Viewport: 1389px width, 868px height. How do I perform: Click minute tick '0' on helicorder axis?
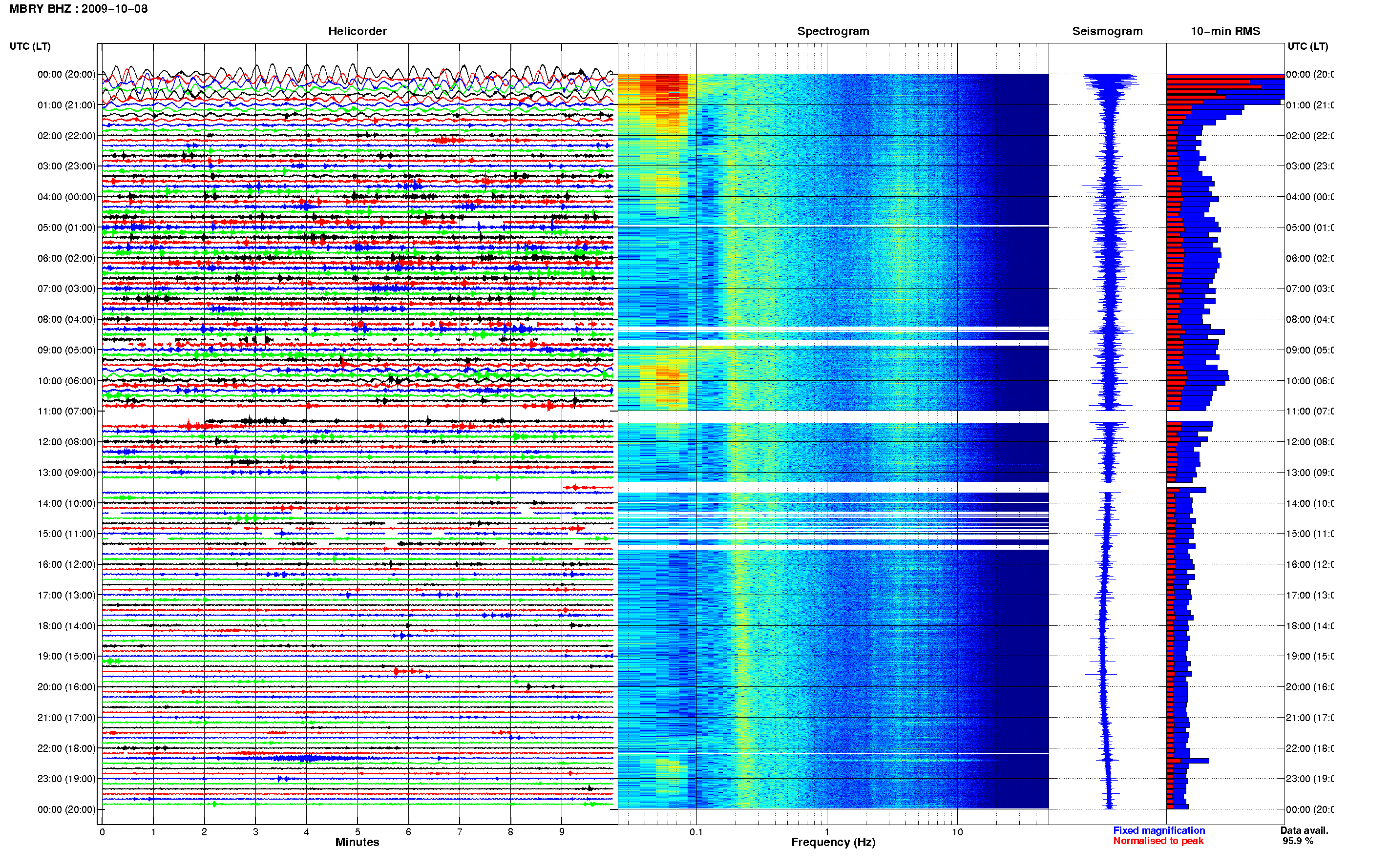click(102, 832)
